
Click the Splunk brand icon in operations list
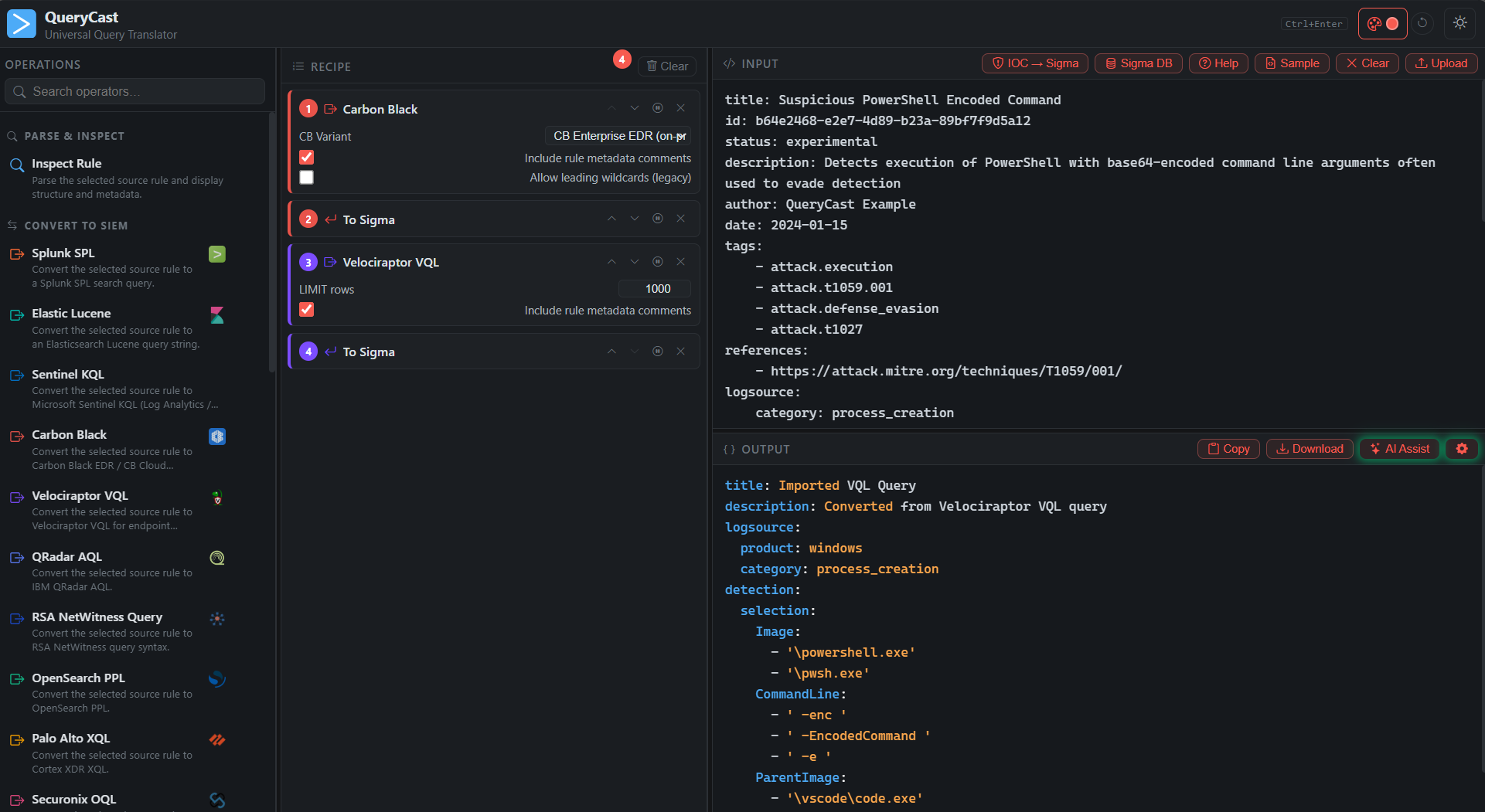pyautogui.click(x=217, y=254)
